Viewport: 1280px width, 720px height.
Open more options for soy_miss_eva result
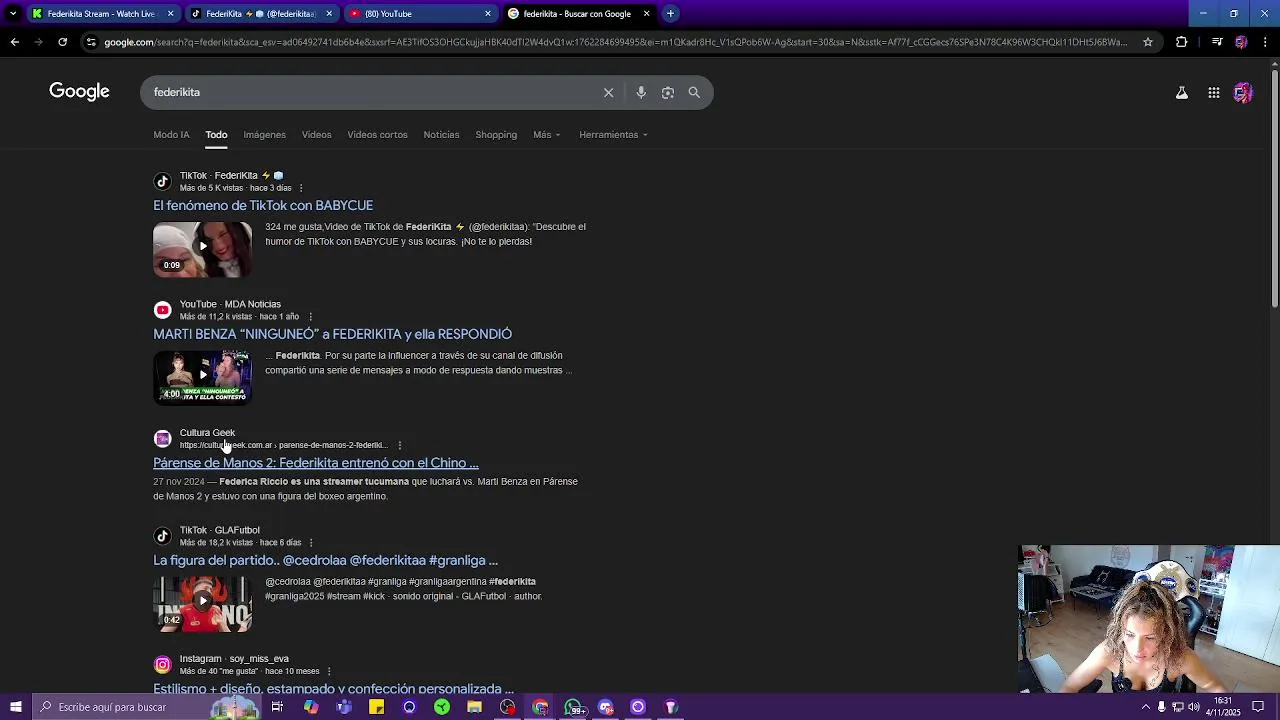[x=329, y=672]
